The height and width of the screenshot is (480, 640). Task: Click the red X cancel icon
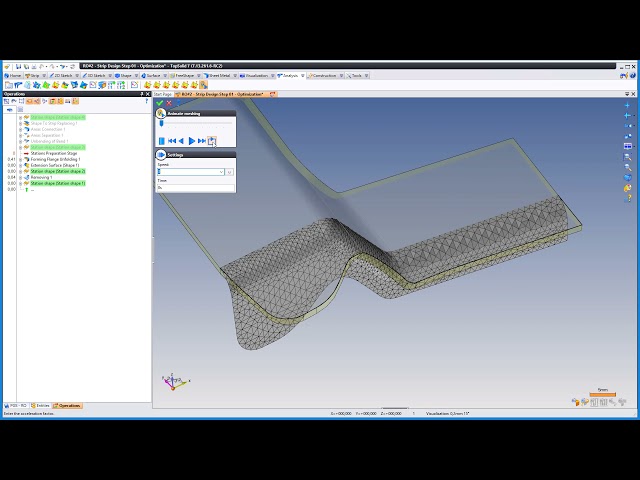click(169, 103)
